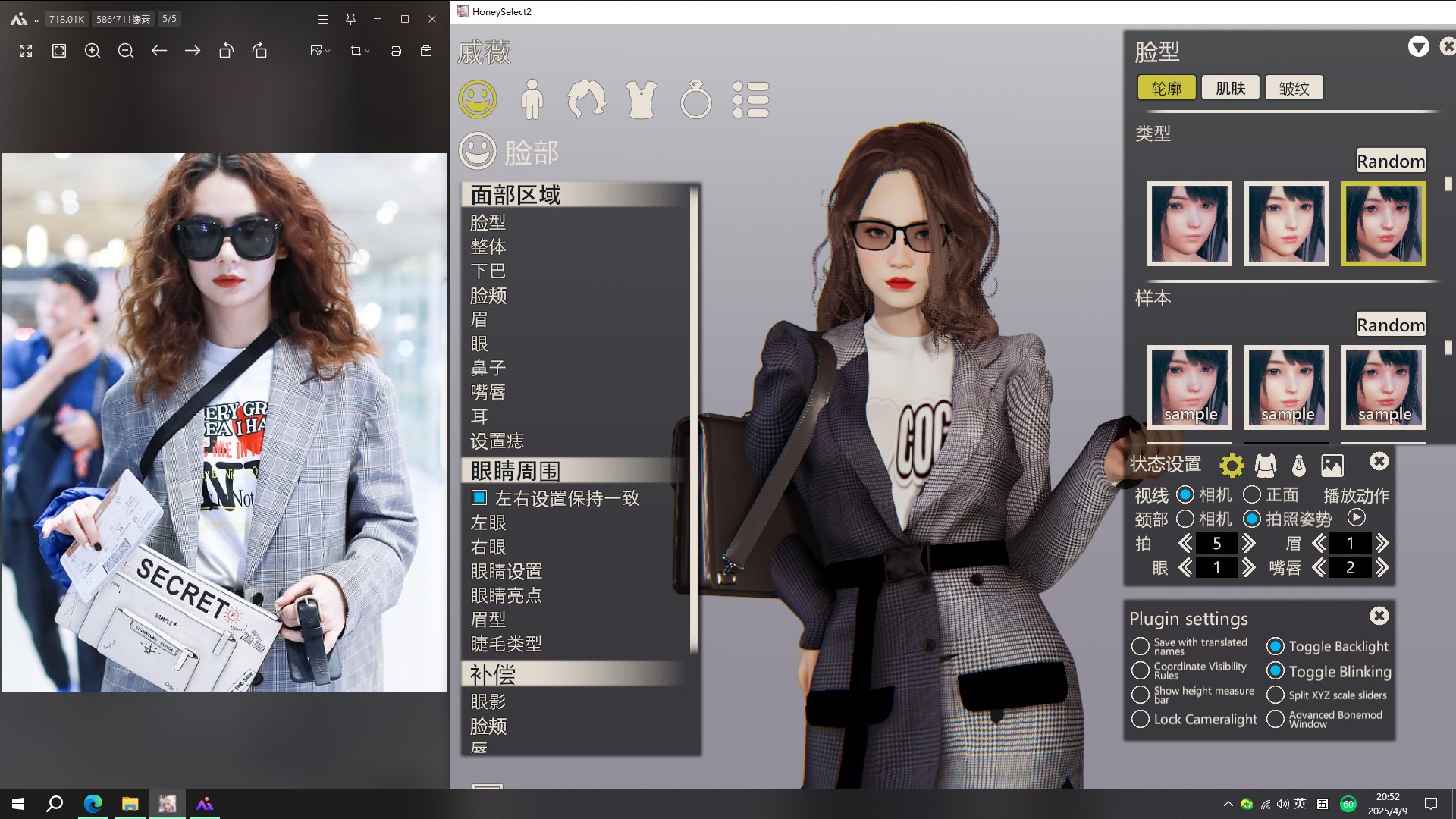Enable Lock Cameralight option
Image resolution: width=1456 pixels, height=819 pixels.
click(x=1140, y=719)
